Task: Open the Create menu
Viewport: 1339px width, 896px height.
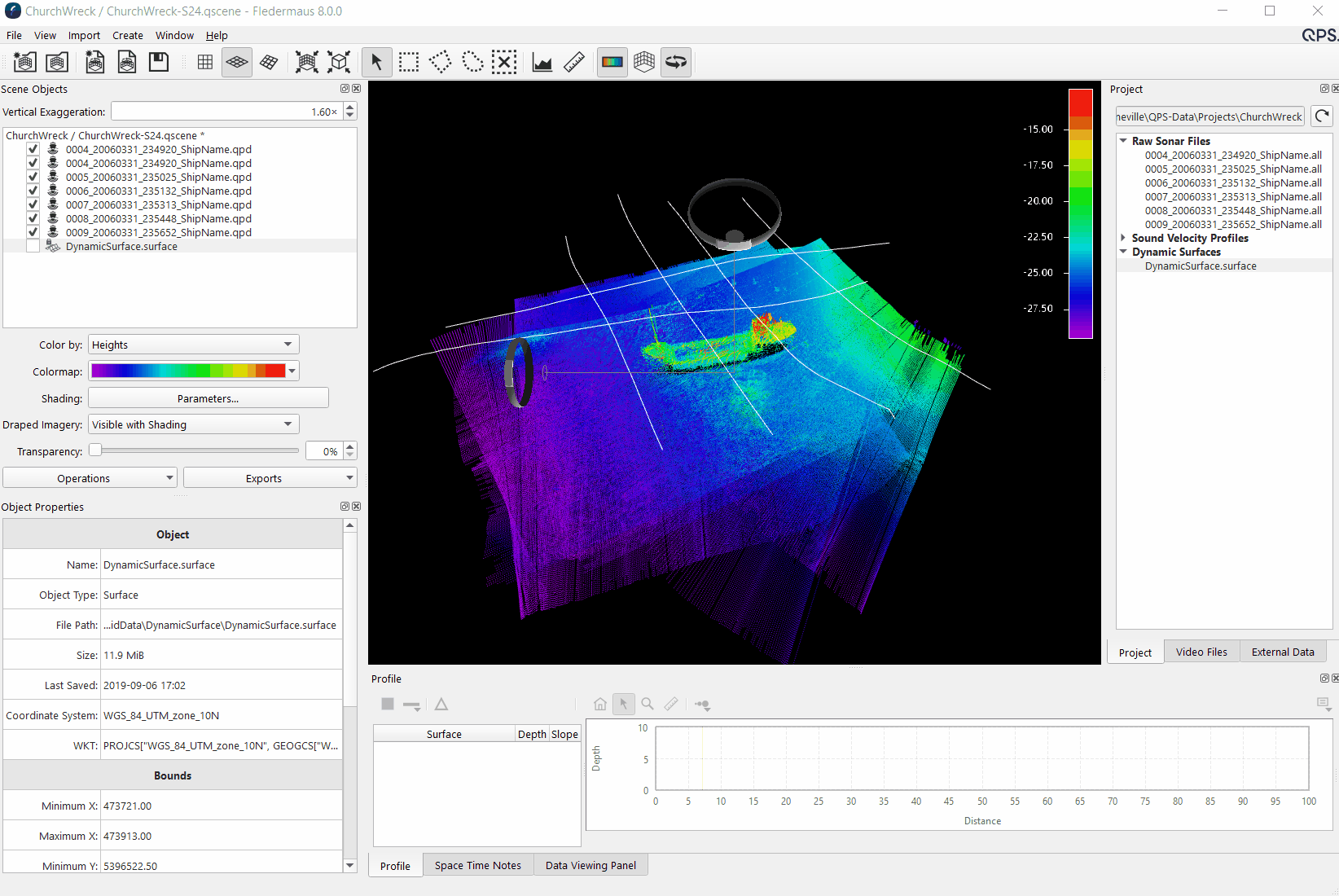Action: tap(127, 36)
